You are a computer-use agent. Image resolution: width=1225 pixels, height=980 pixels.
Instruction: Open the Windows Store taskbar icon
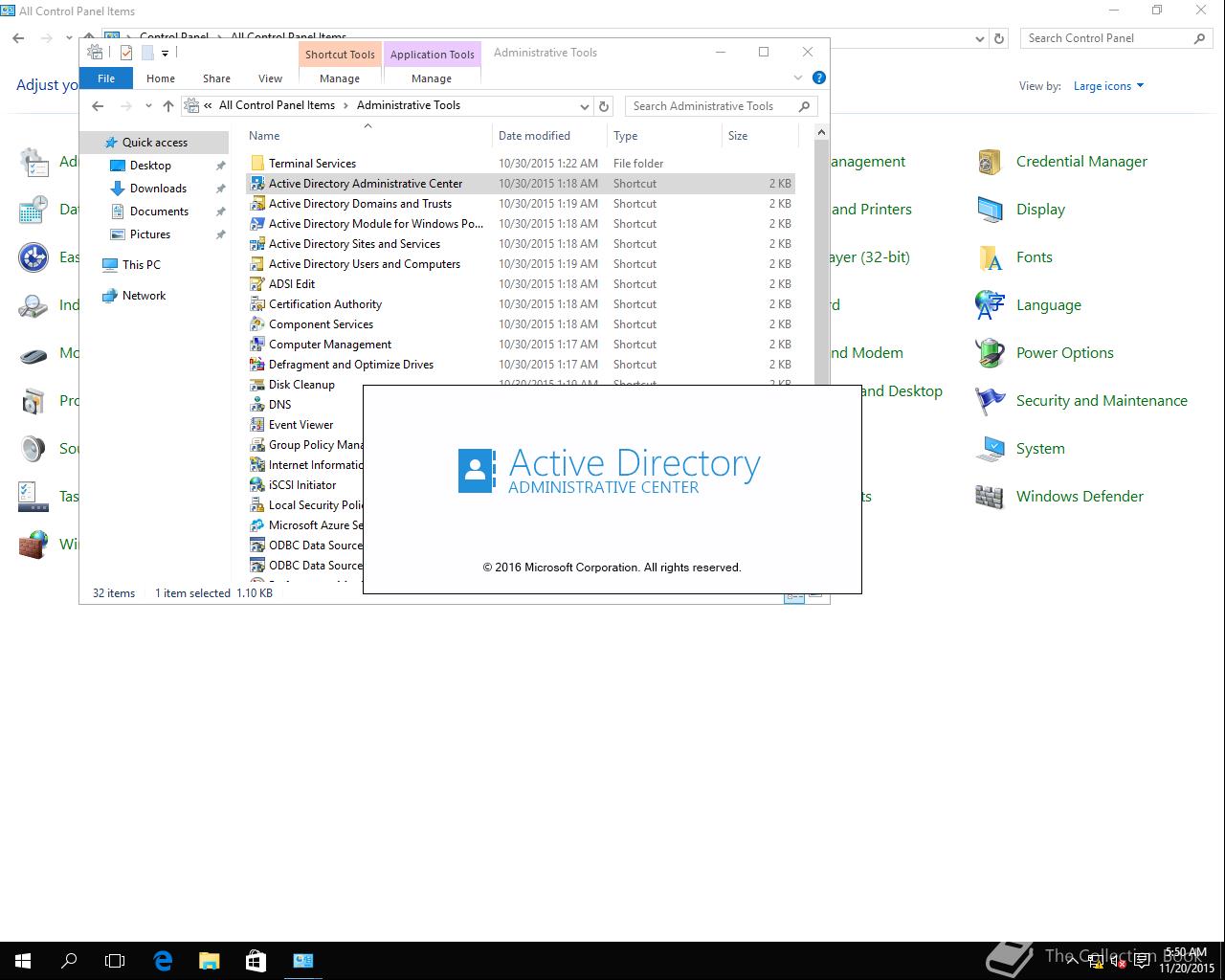[256, 960]
